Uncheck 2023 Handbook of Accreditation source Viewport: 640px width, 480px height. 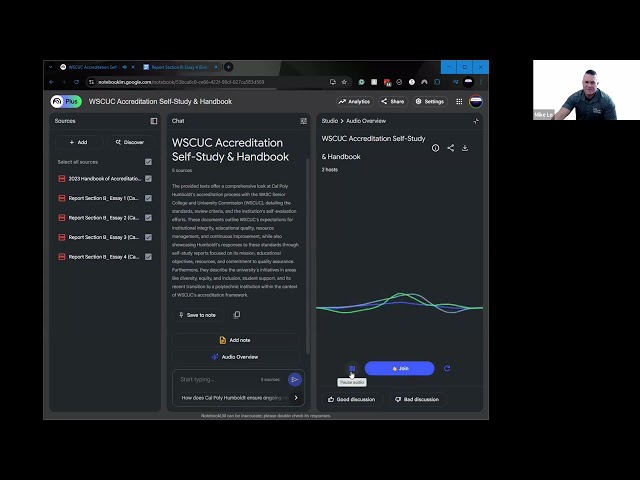(148, 179)
